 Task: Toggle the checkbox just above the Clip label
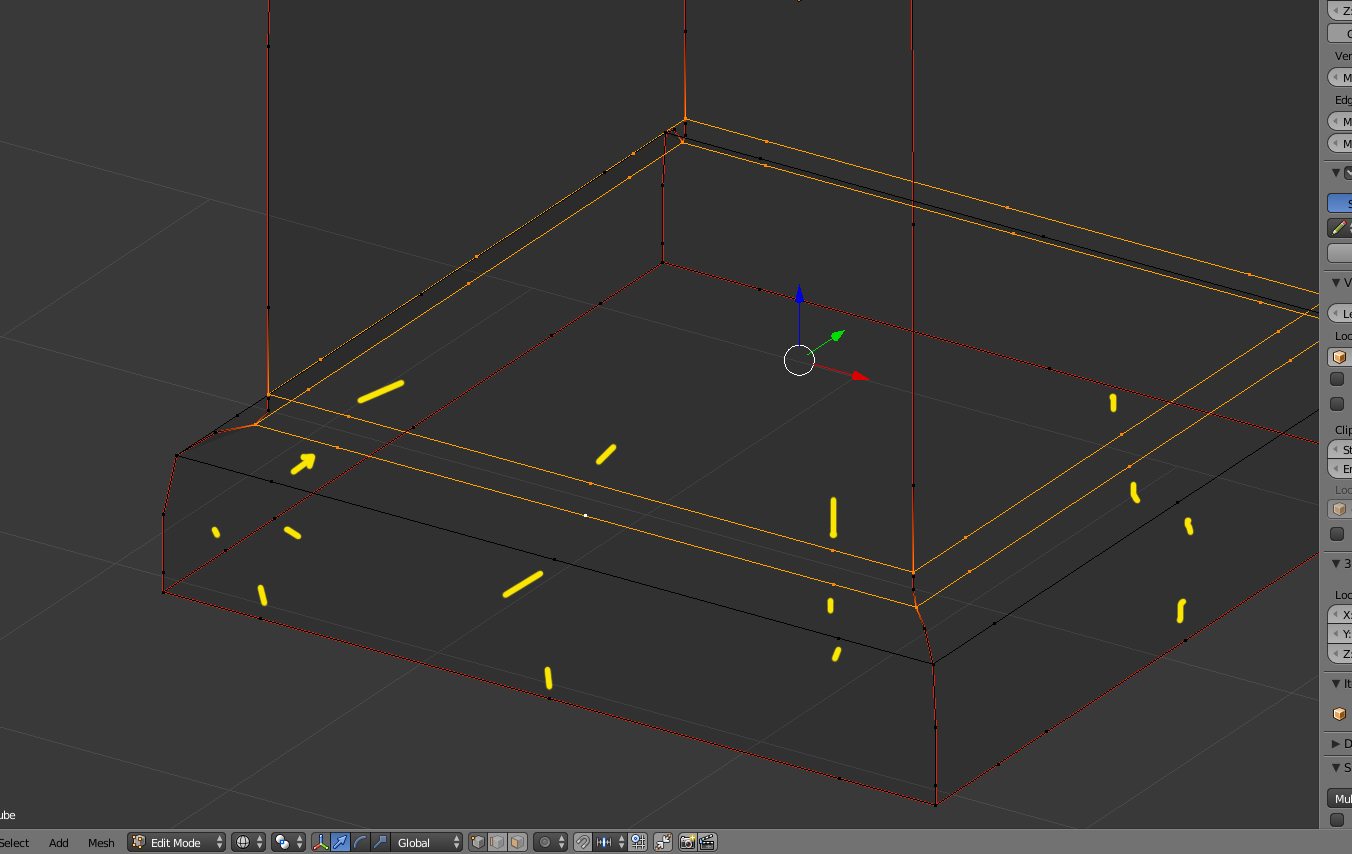click(x=1337, y=404)
